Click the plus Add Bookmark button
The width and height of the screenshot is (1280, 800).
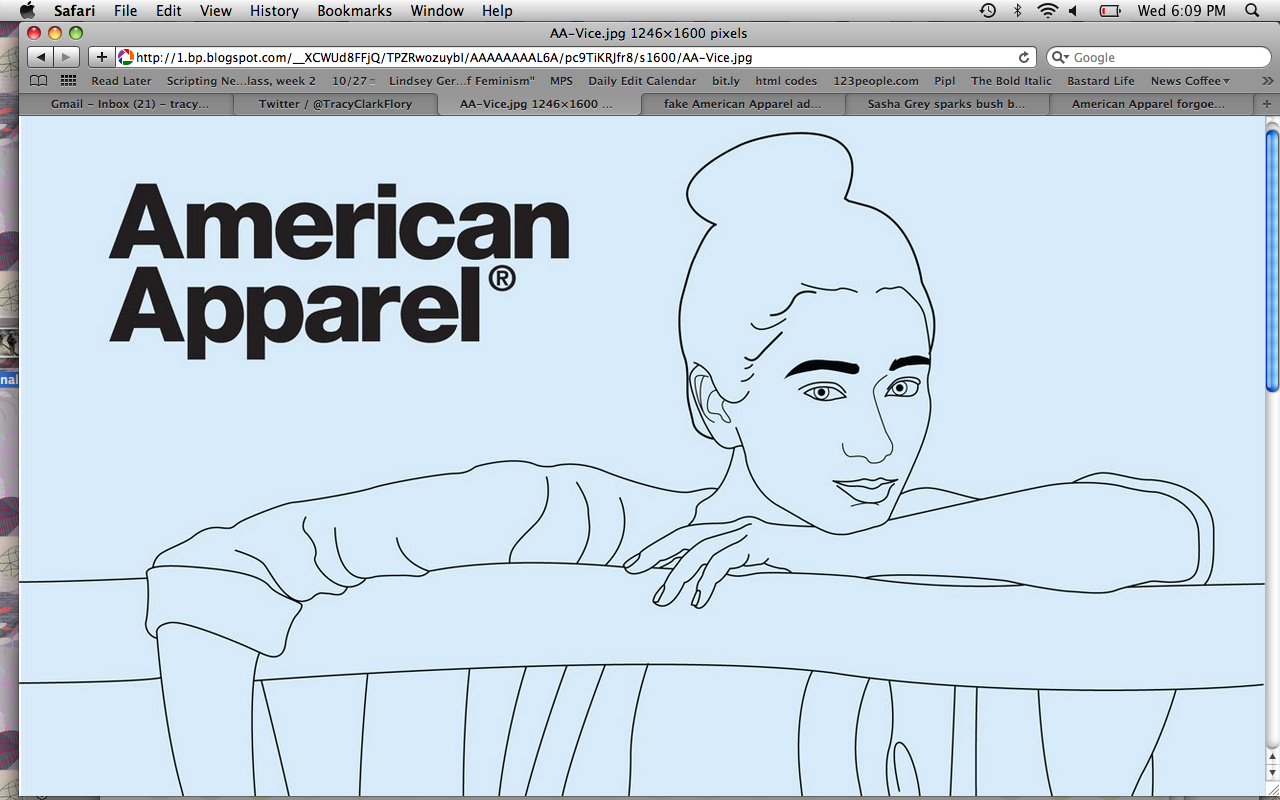(x=101, y=57)
